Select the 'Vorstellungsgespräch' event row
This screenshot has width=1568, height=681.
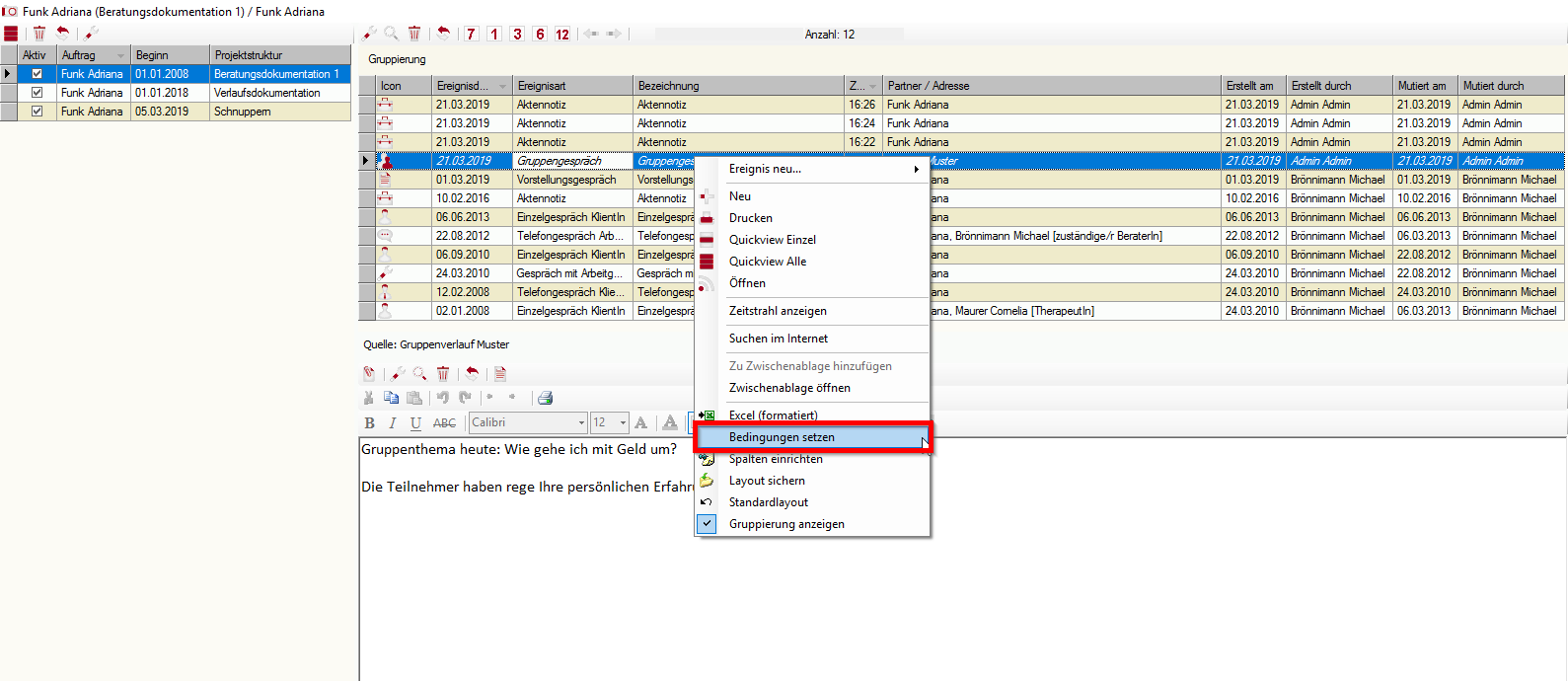point(961,180)
